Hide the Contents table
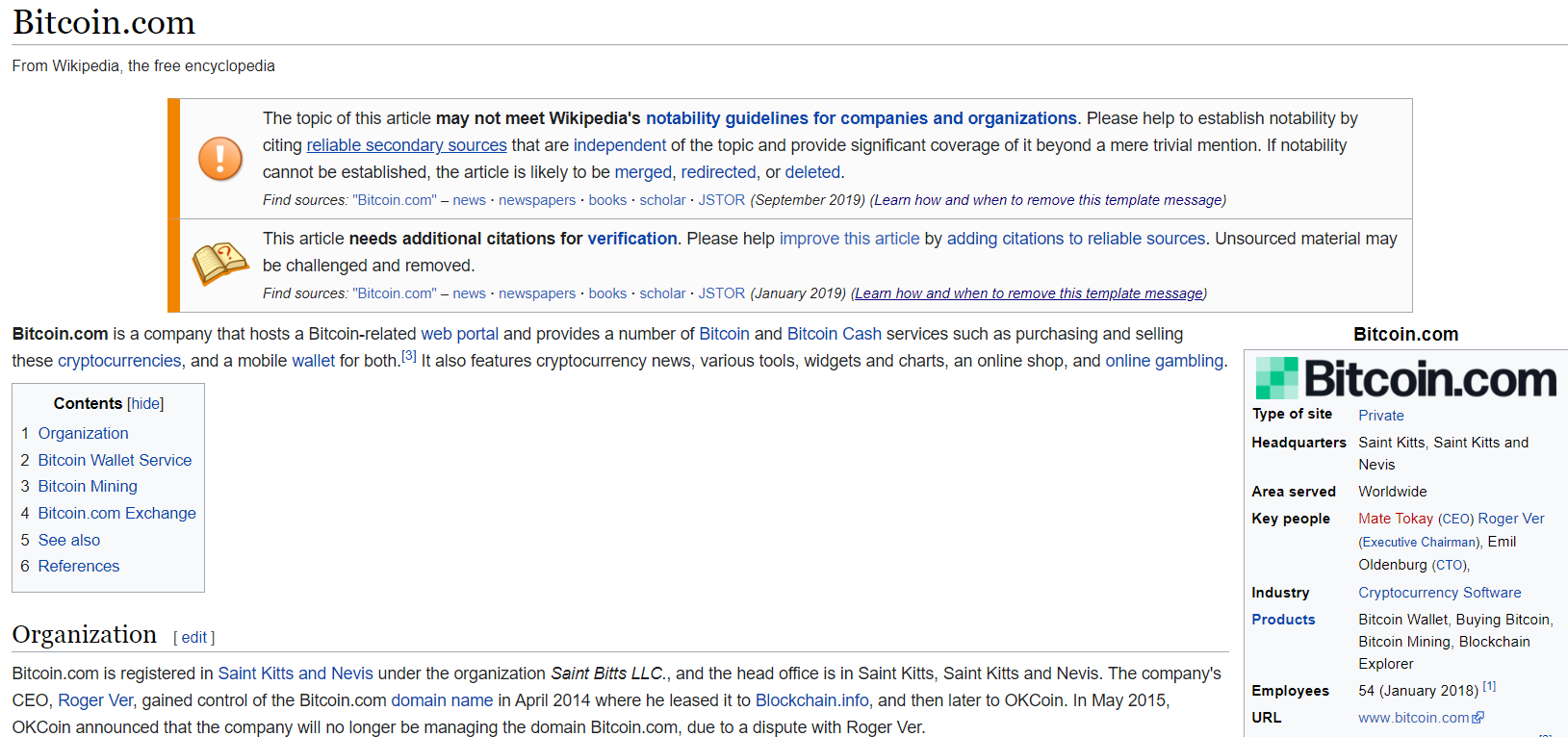The image size is (1568, 737). [145, 404]
